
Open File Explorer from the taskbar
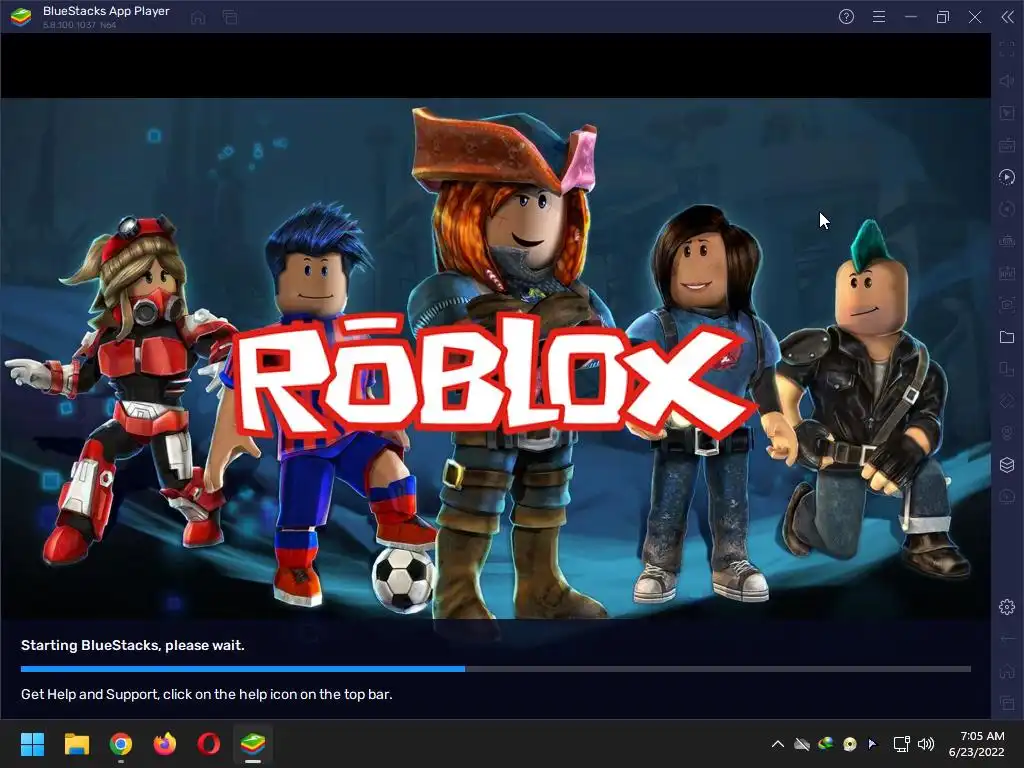tap(76, 744)
